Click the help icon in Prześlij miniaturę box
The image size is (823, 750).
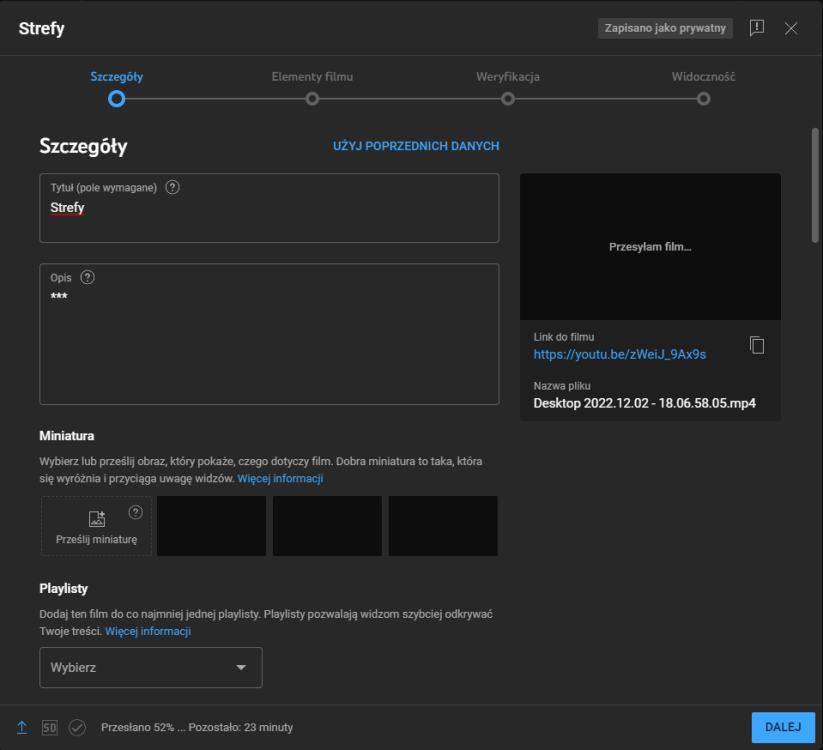(x=136, y=512)
